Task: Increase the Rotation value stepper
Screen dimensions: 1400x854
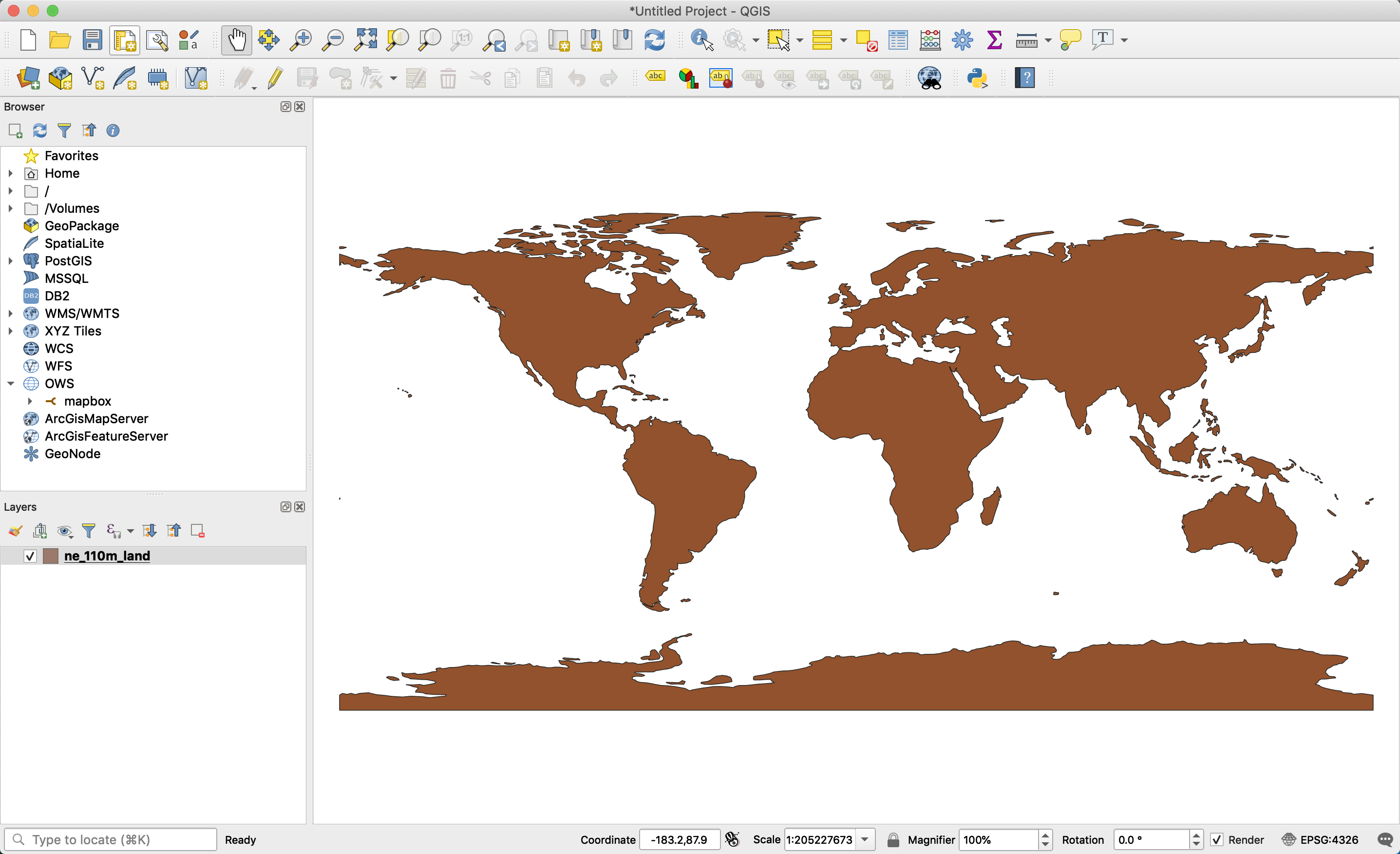Action: [1196, 835]
